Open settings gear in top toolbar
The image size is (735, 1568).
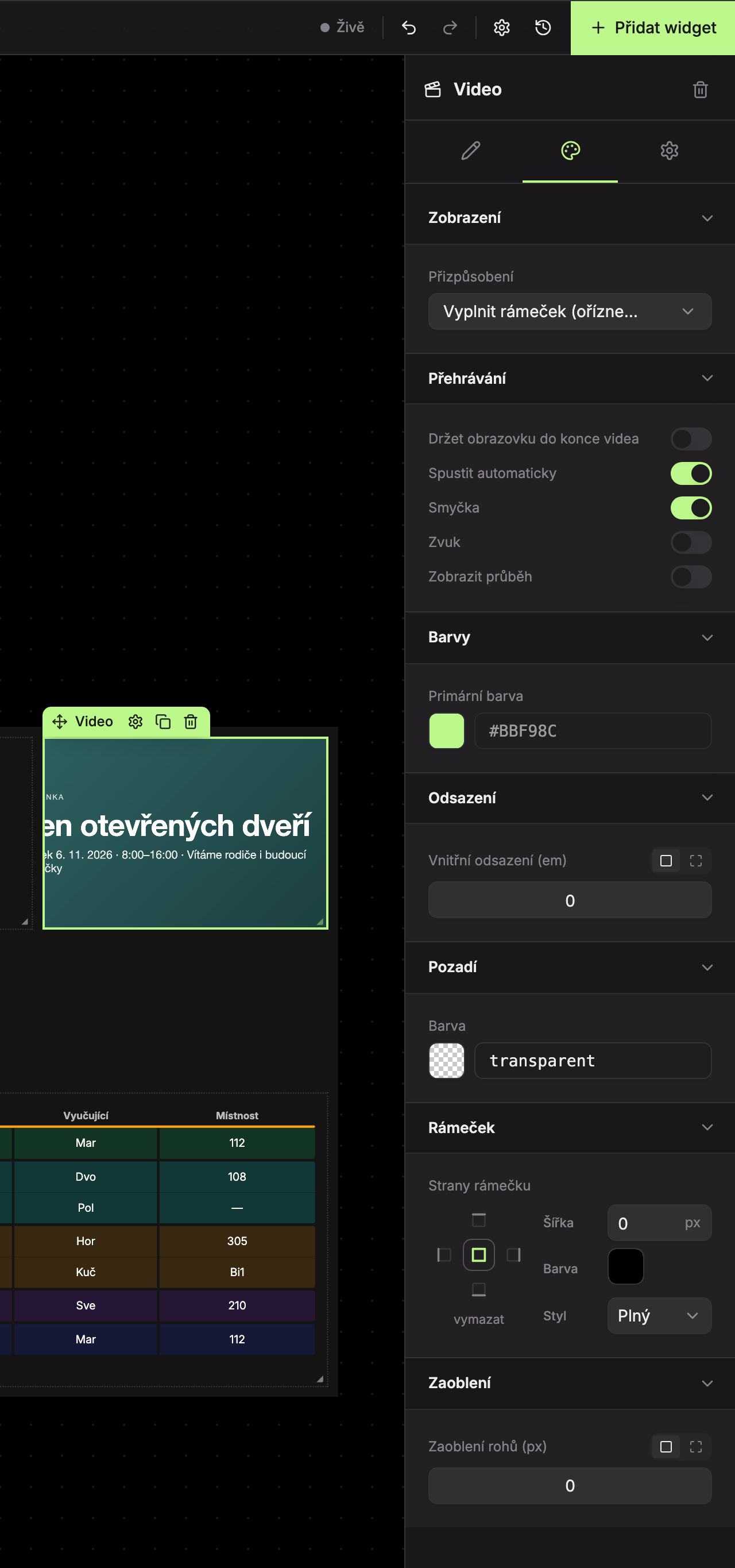502,28
